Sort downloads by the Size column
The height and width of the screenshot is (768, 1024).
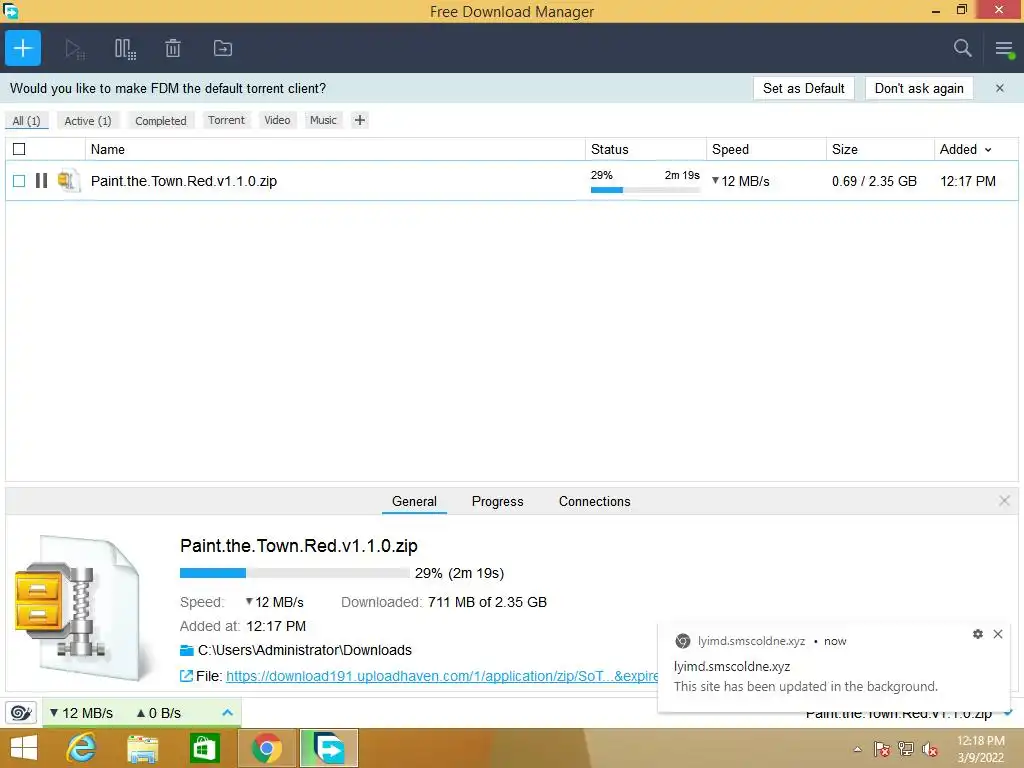[880, 149]
